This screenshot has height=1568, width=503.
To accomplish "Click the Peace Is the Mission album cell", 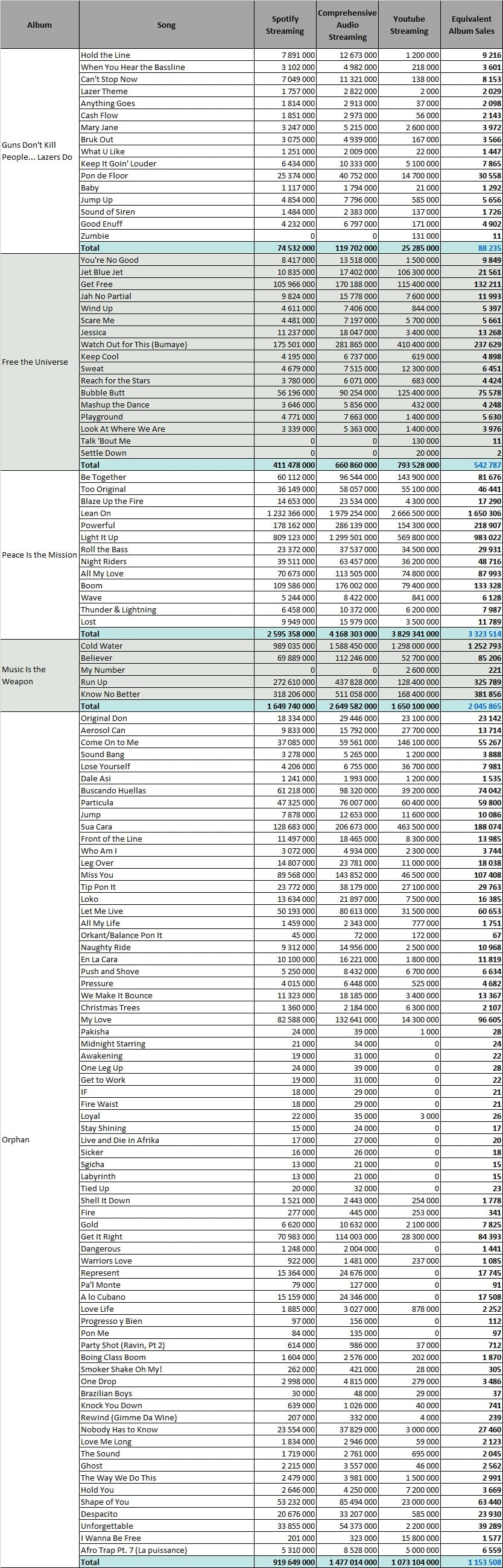I will tap(40, 555).
